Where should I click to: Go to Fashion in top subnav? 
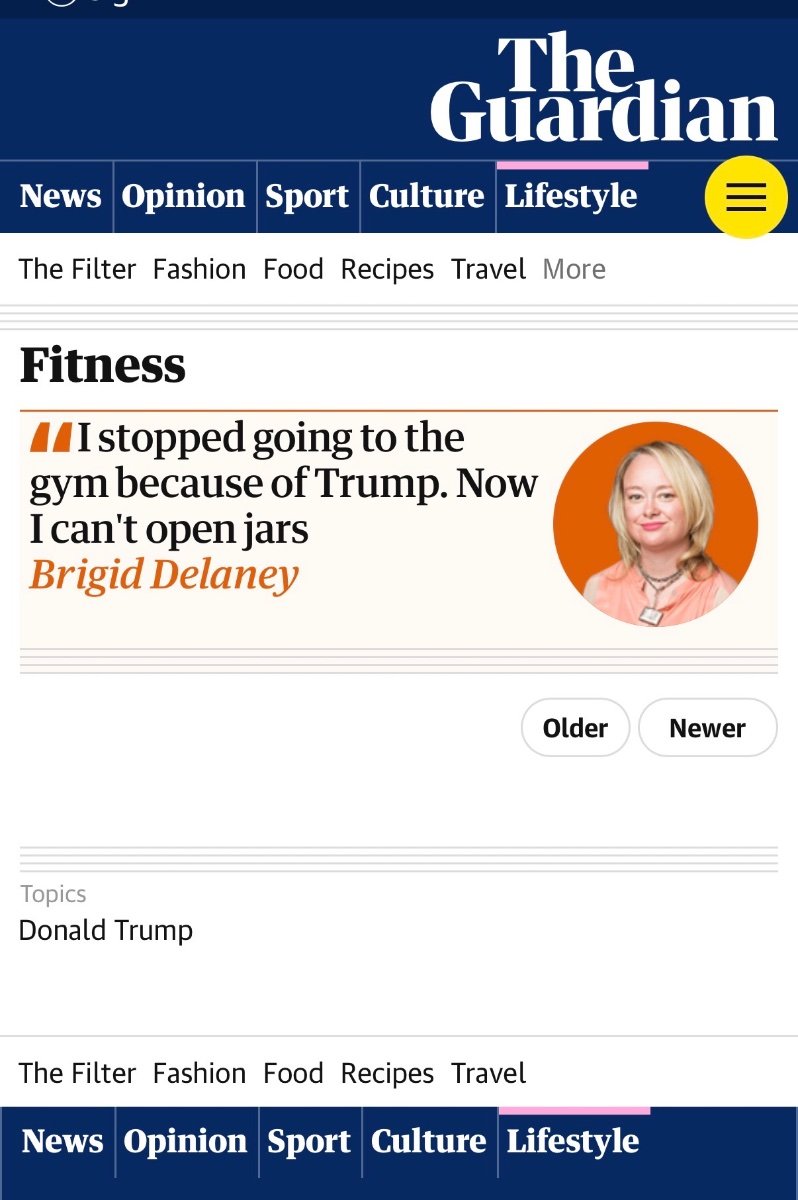(x=199, y=269)
